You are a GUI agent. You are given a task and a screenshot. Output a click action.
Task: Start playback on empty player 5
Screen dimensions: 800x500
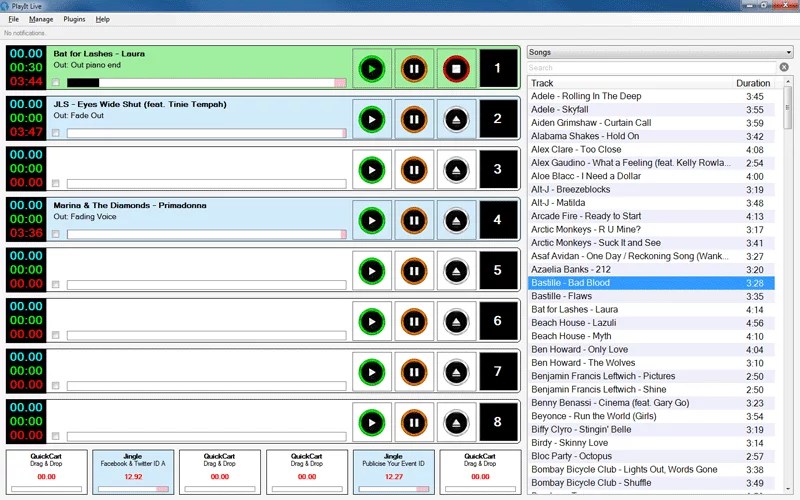point(371,271)
